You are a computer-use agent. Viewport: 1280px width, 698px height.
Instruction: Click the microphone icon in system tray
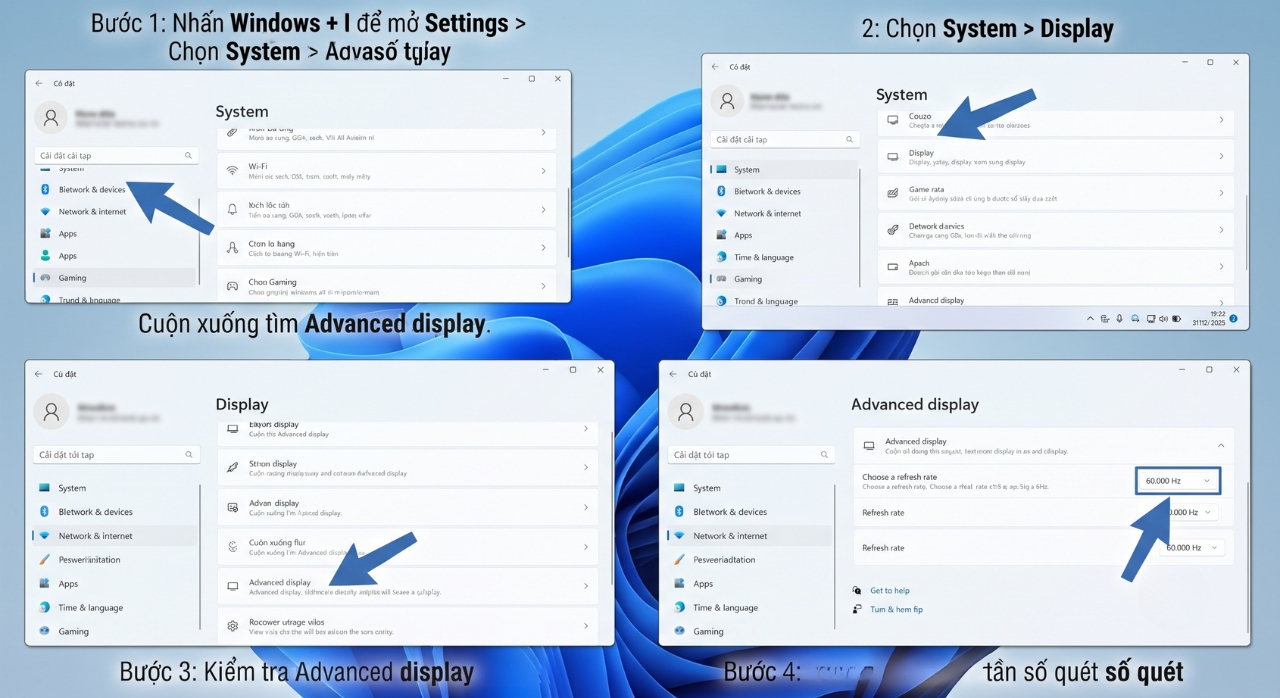tap(1120, 319)
